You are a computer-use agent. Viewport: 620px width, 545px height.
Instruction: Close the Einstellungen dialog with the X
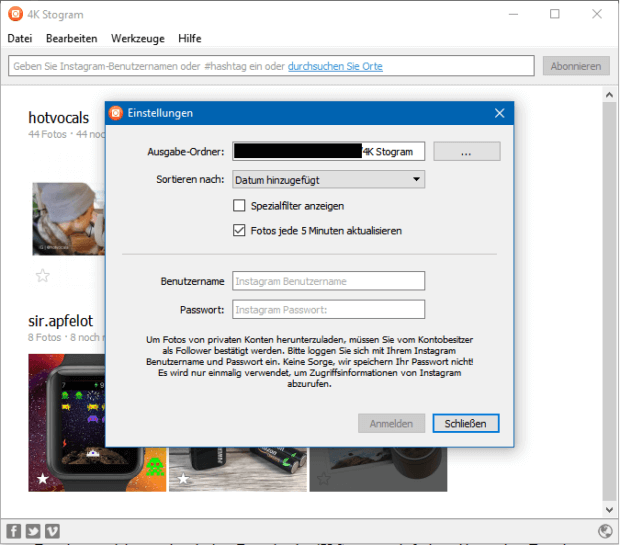tap(499, 113)
